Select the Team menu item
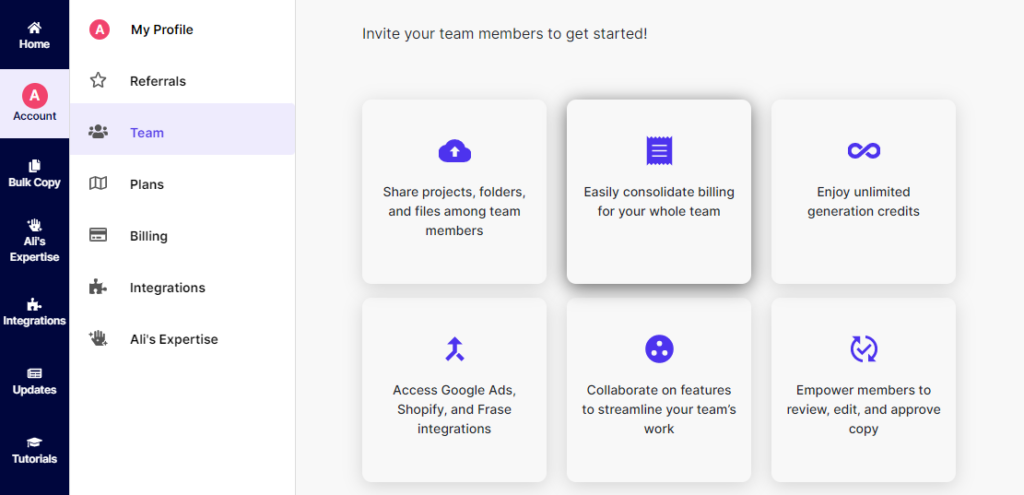This screenshot has width=1024, height=495. coord(182,133)
